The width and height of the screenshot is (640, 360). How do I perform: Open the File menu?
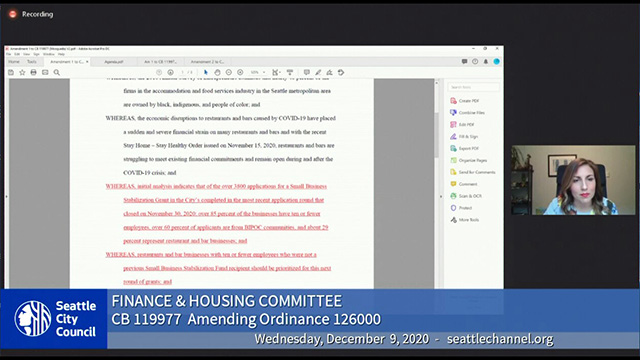tap(9, 54)
